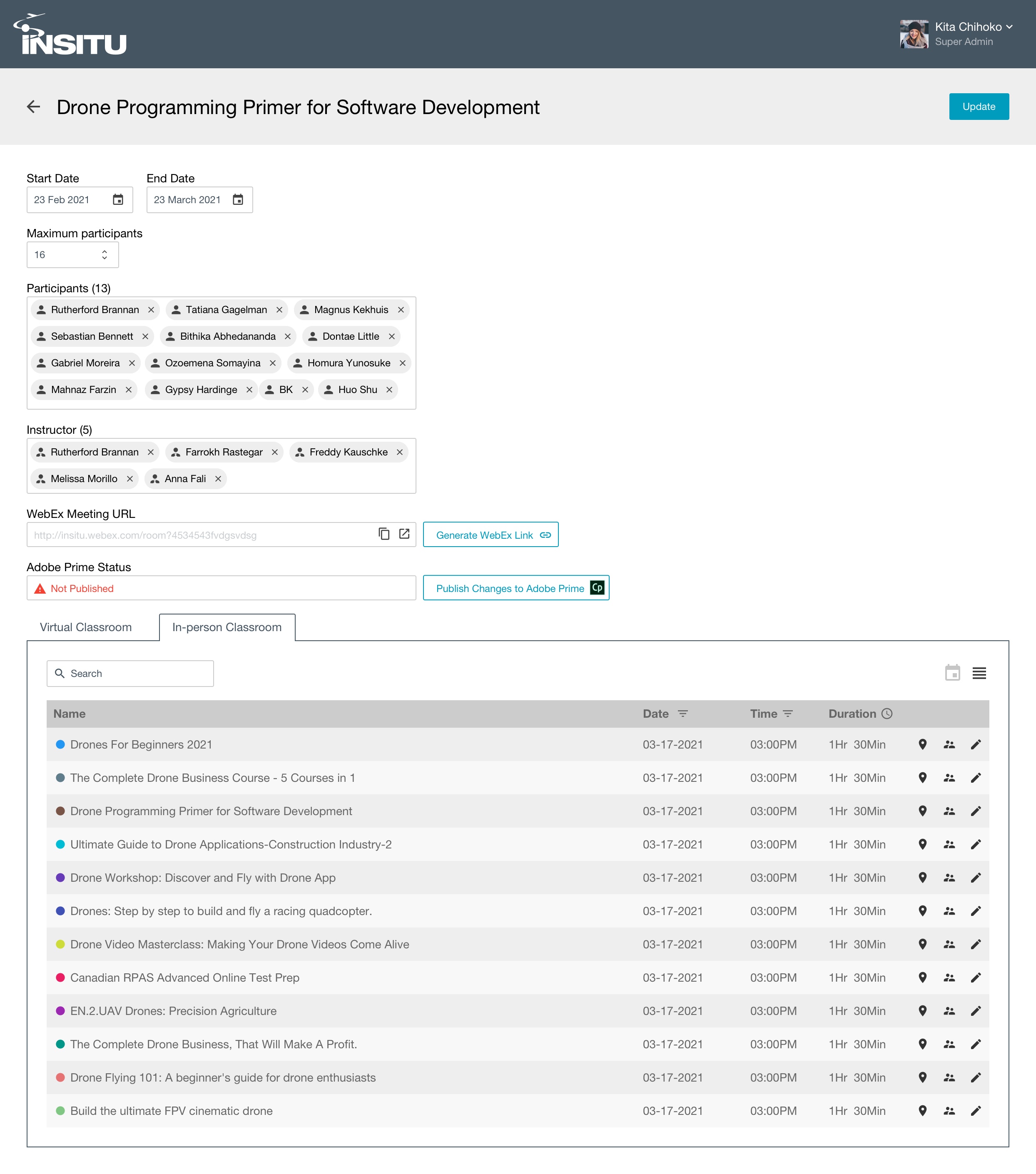
Task: Remove participant Tatiana Gagelman
Action: (x=279, y=310)
